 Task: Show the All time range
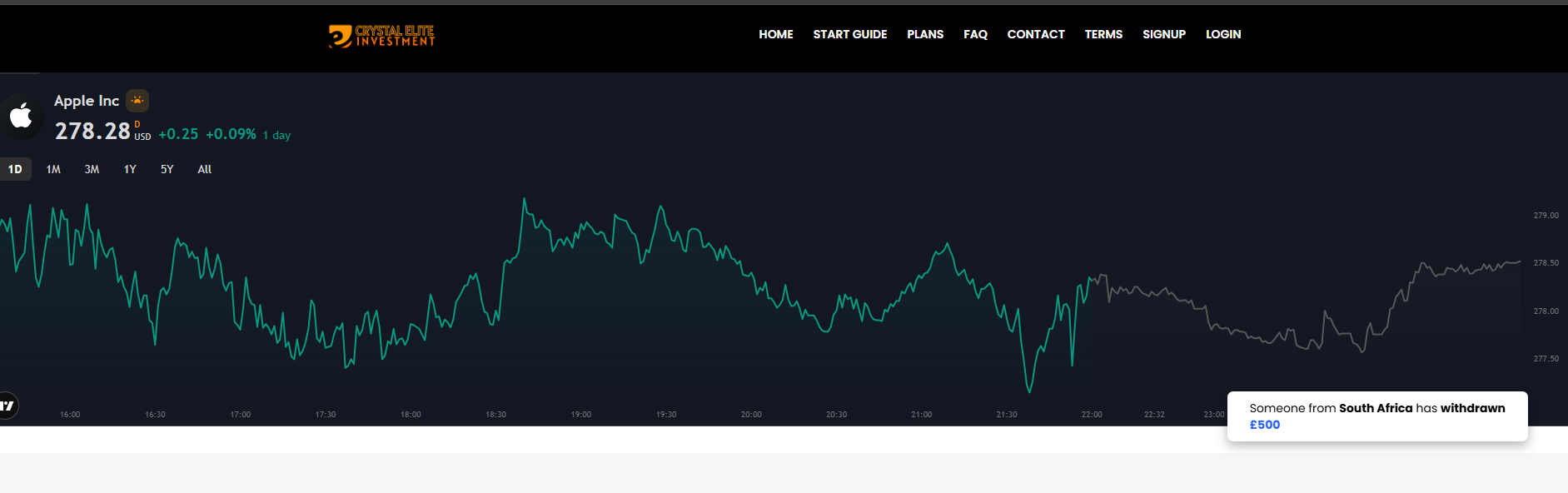(x=204, y=169)
